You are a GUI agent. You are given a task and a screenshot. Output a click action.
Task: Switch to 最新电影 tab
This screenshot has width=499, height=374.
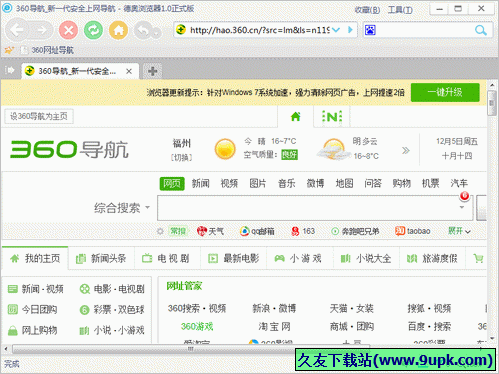[234, 258]
